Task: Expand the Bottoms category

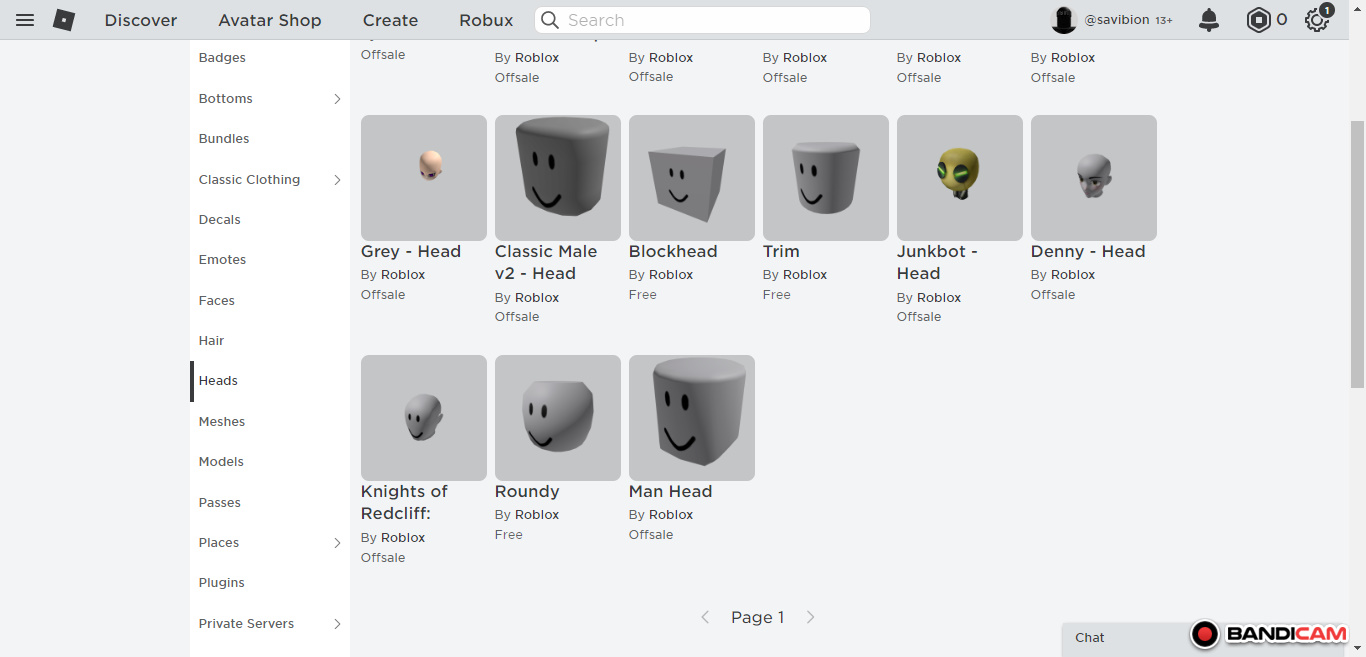Action: pyautogui.click(x=337, y=99)
